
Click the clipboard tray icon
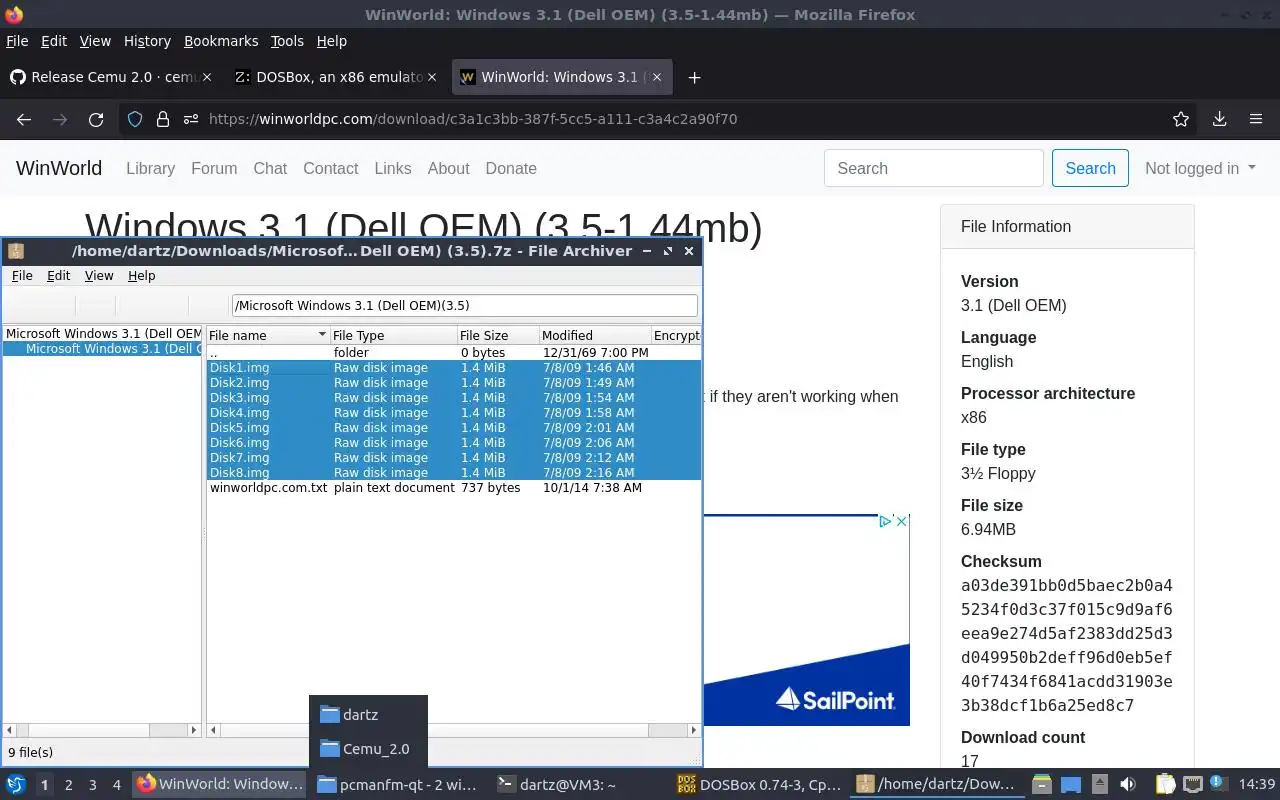[x=1166, y=784]
